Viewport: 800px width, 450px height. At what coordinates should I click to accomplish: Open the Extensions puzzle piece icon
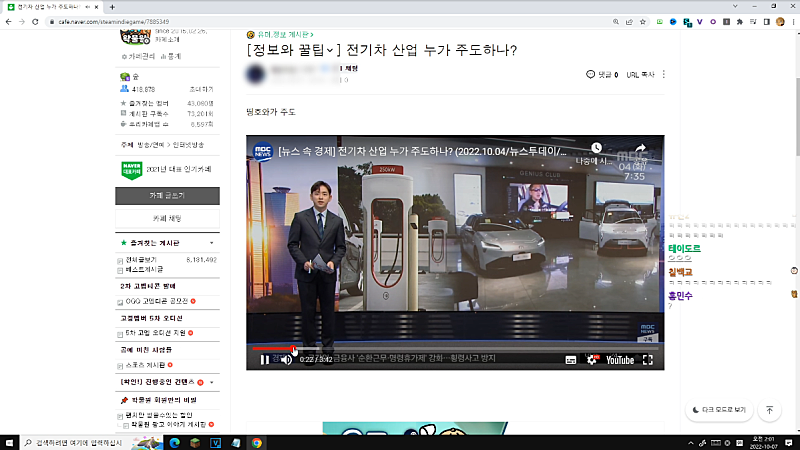click(740, 22)
